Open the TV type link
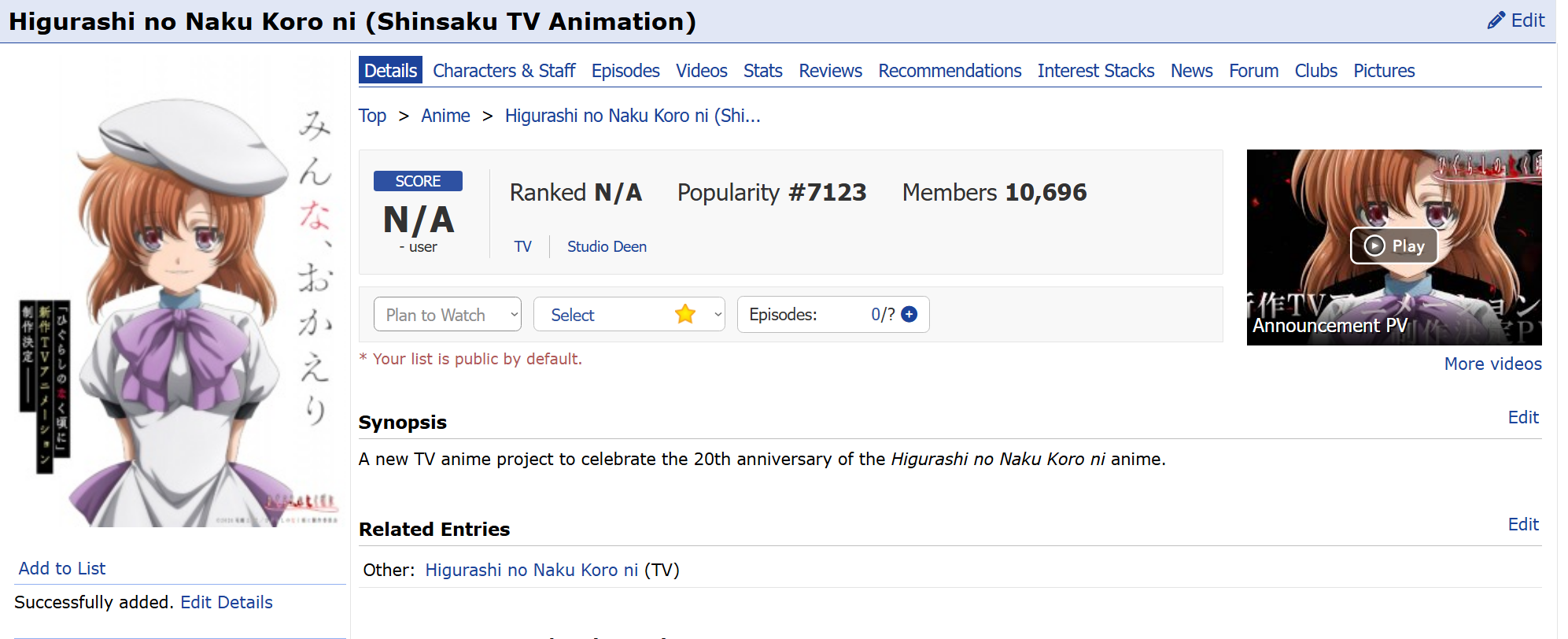This screenshot has height=639, width=1568. coord(523,246)
